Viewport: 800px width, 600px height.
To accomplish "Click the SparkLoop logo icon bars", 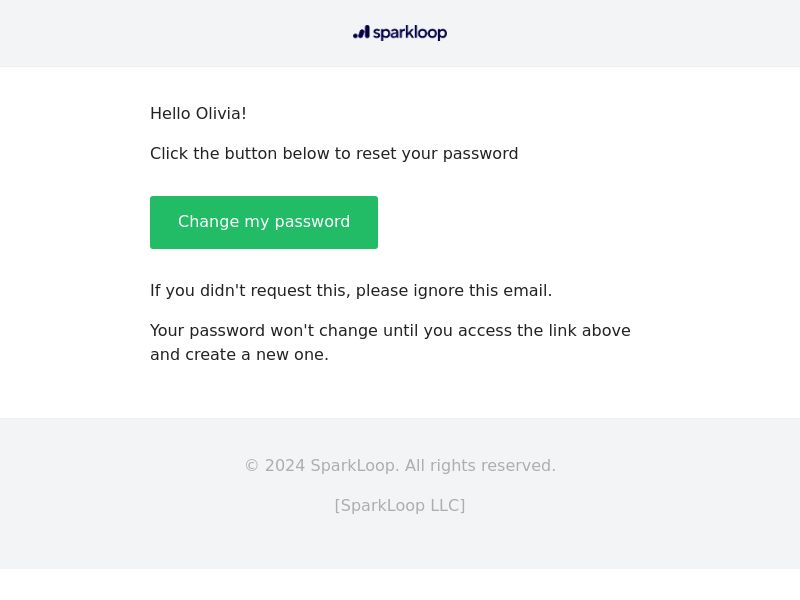I will [x=361, y=33].
